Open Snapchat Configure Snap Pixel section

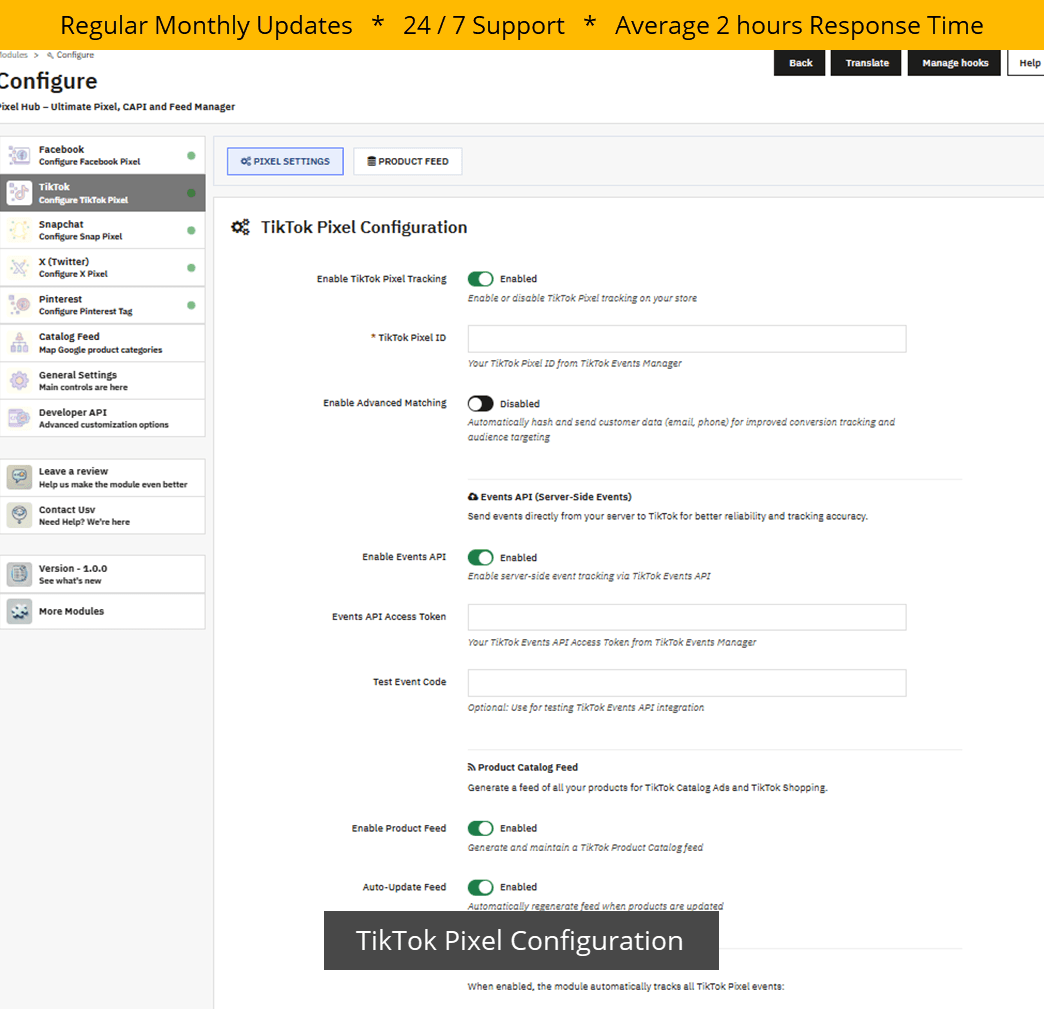103,230
